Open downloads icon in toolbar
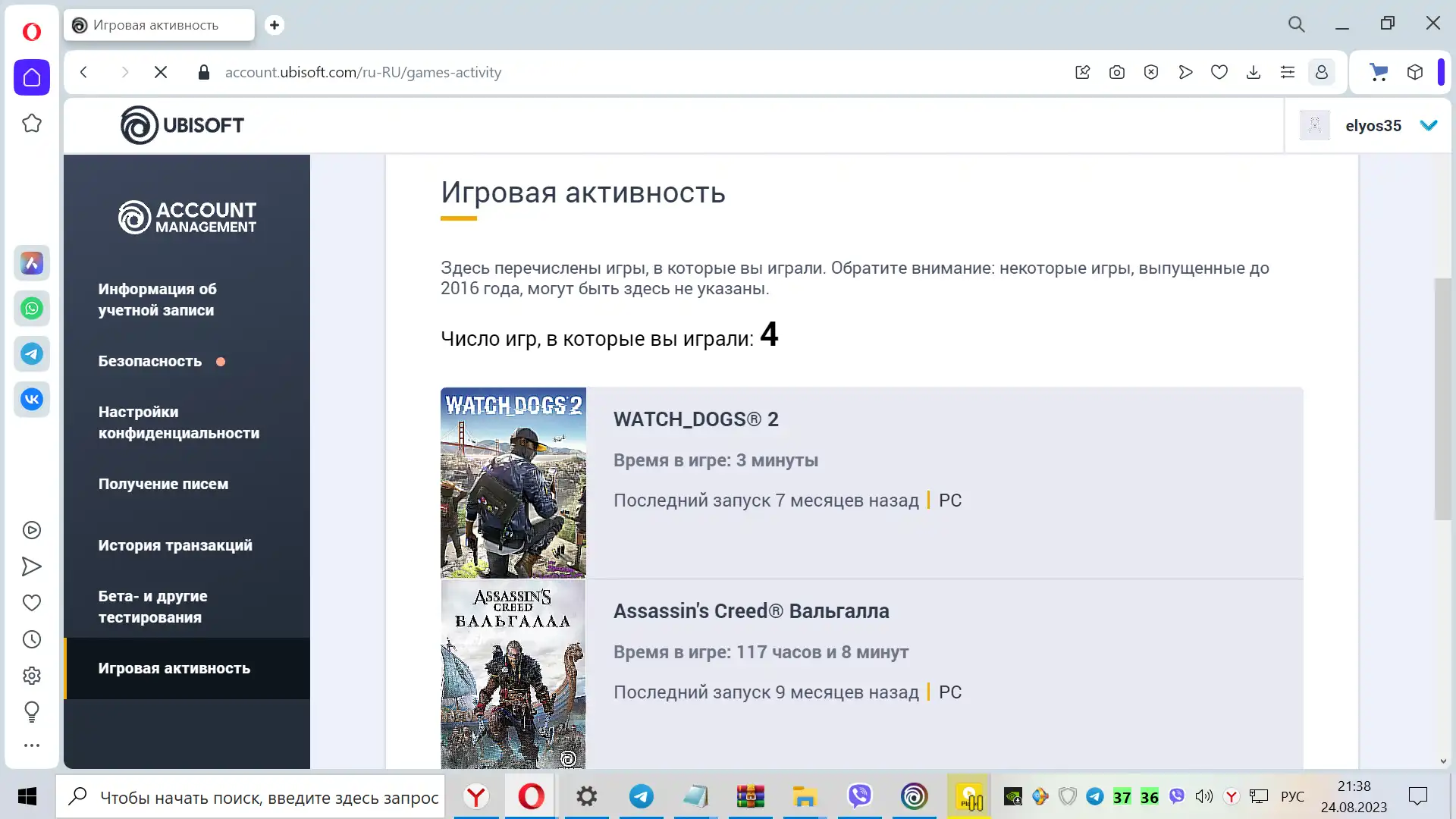Screen dimensions: 1456x819 click(x=1254, y=72)
